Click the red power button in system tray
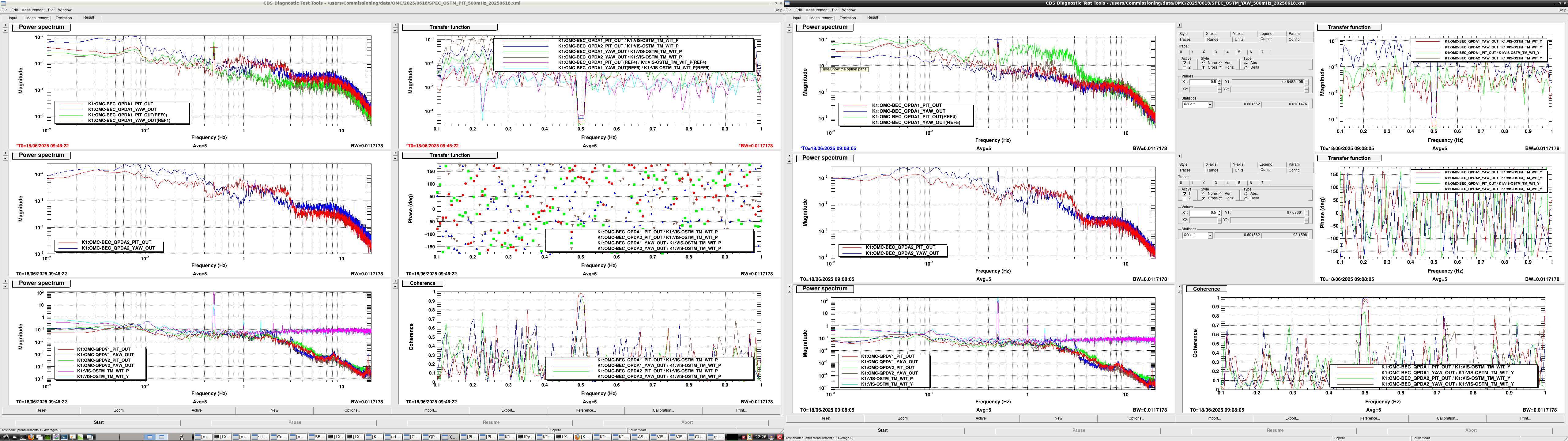This screenshot has height=441, width=1568. 780,437
